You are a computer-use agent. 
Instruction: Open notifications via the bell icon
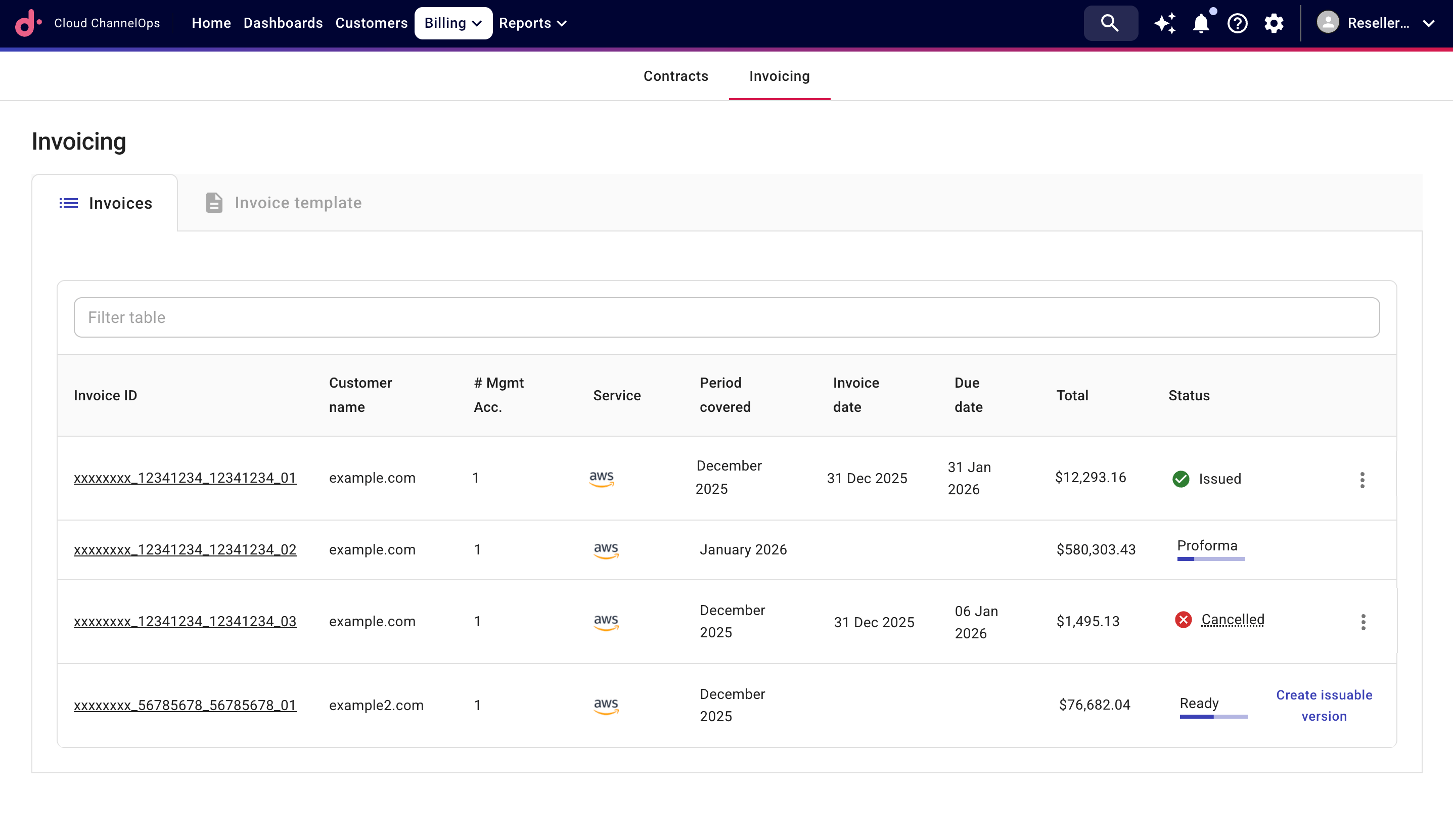1201,23
